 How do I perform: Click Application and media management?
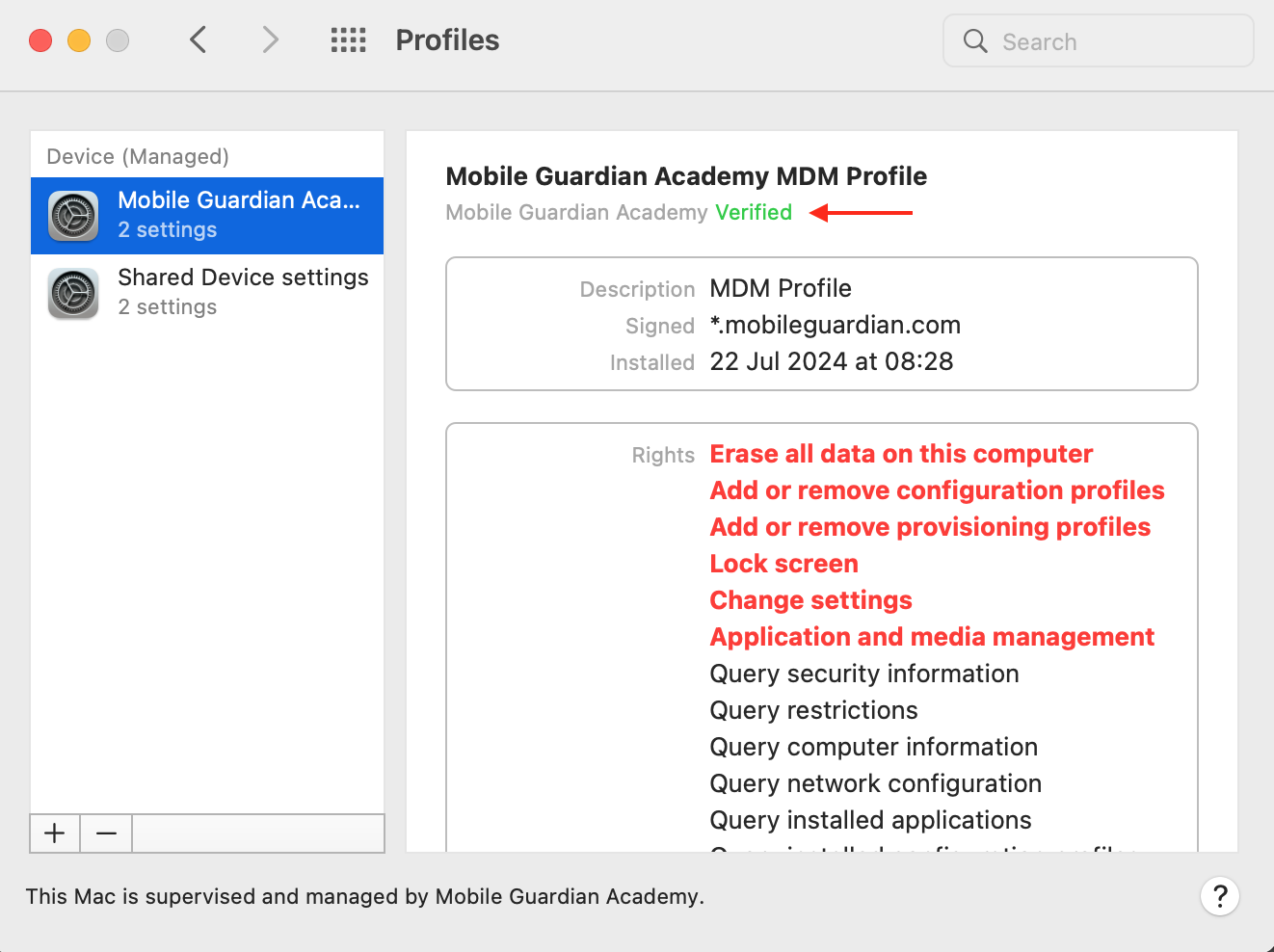(932, 637)
